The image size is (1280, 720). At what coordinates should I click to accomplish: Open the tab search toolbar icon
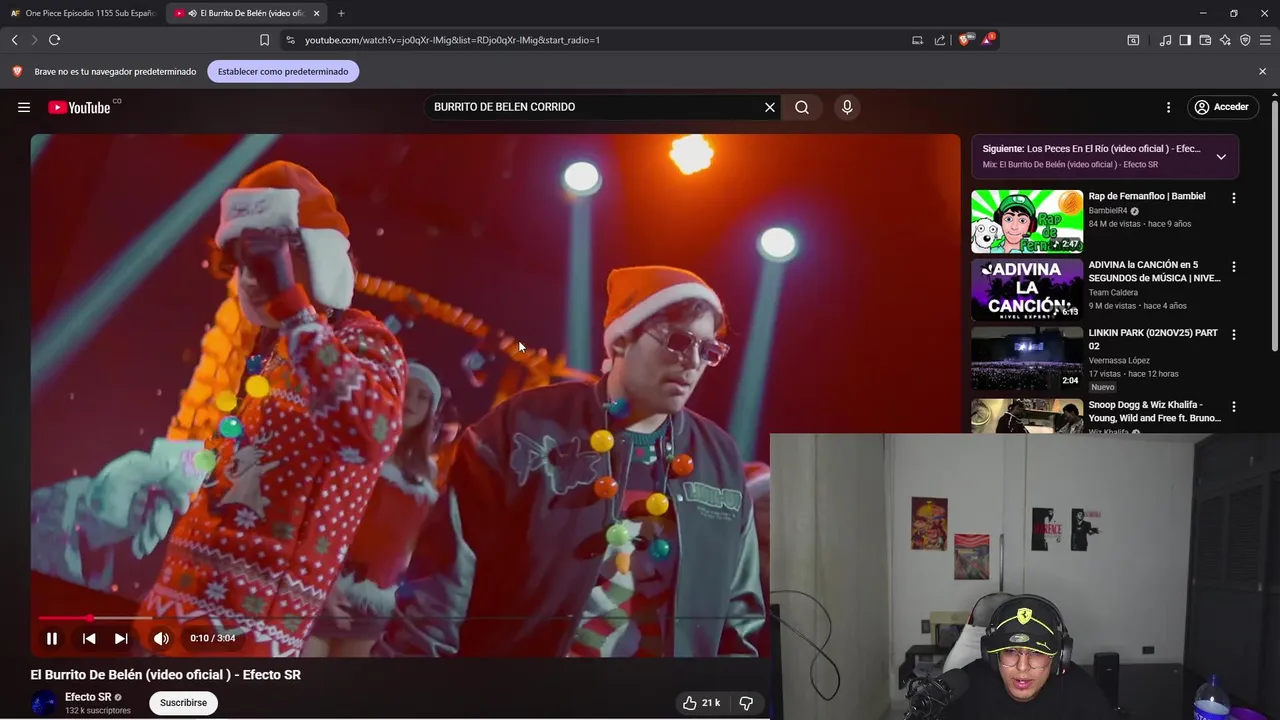pyautogui.click(x=1133, y=40)
